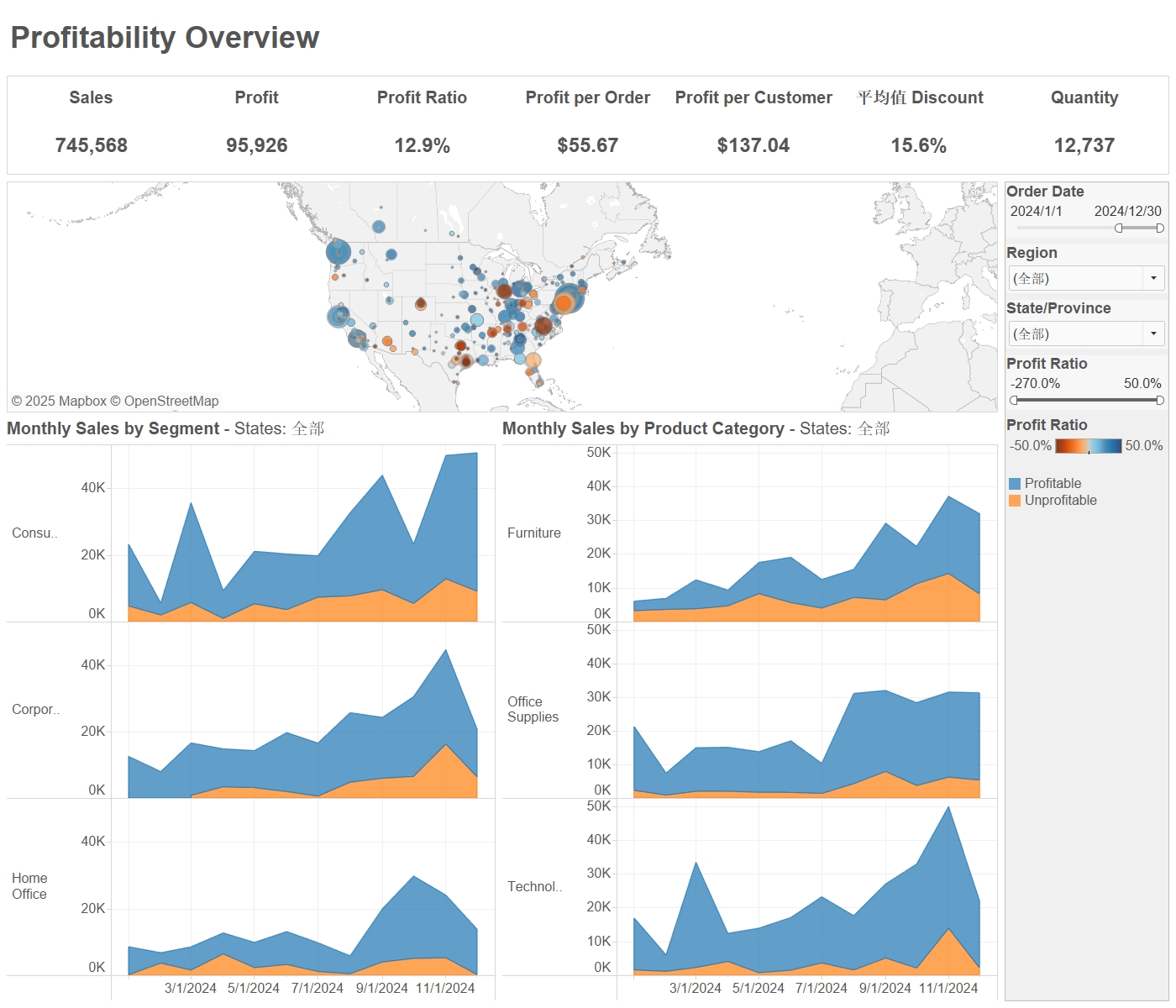Screen dimensions: 1176x1008
Task: Click the Order Date slider end handle
Action: [x=1160, y=228]
